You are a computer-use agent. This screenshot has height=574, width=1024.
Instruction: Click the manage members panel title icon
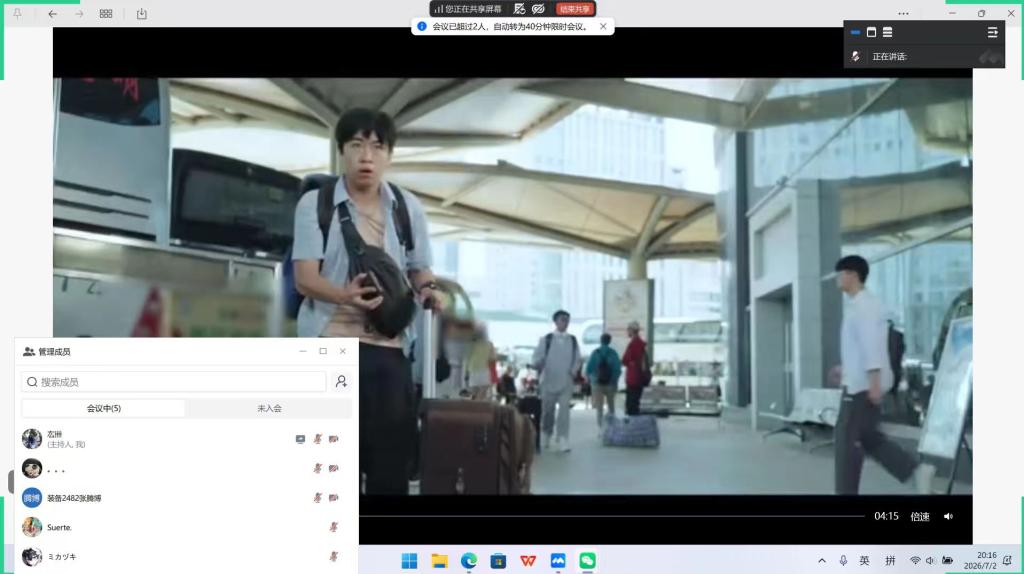tap(29, 351)
